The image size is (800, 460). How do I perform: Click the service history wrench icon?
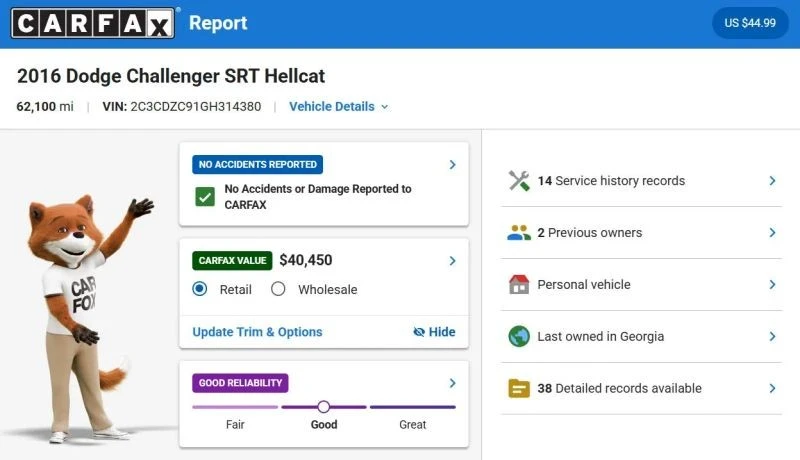pos(519,181)
